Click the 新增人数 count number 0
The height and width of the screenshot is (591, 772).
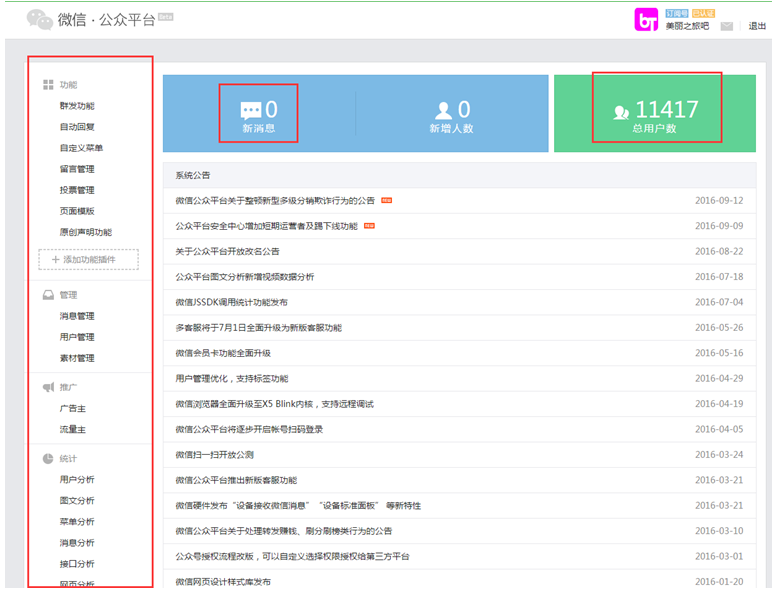point(464,109)
